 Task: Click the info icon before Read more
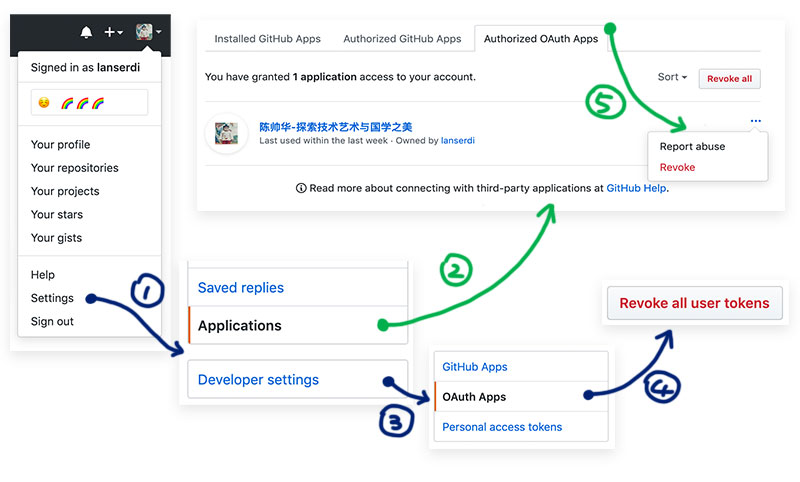pos(301,188)
